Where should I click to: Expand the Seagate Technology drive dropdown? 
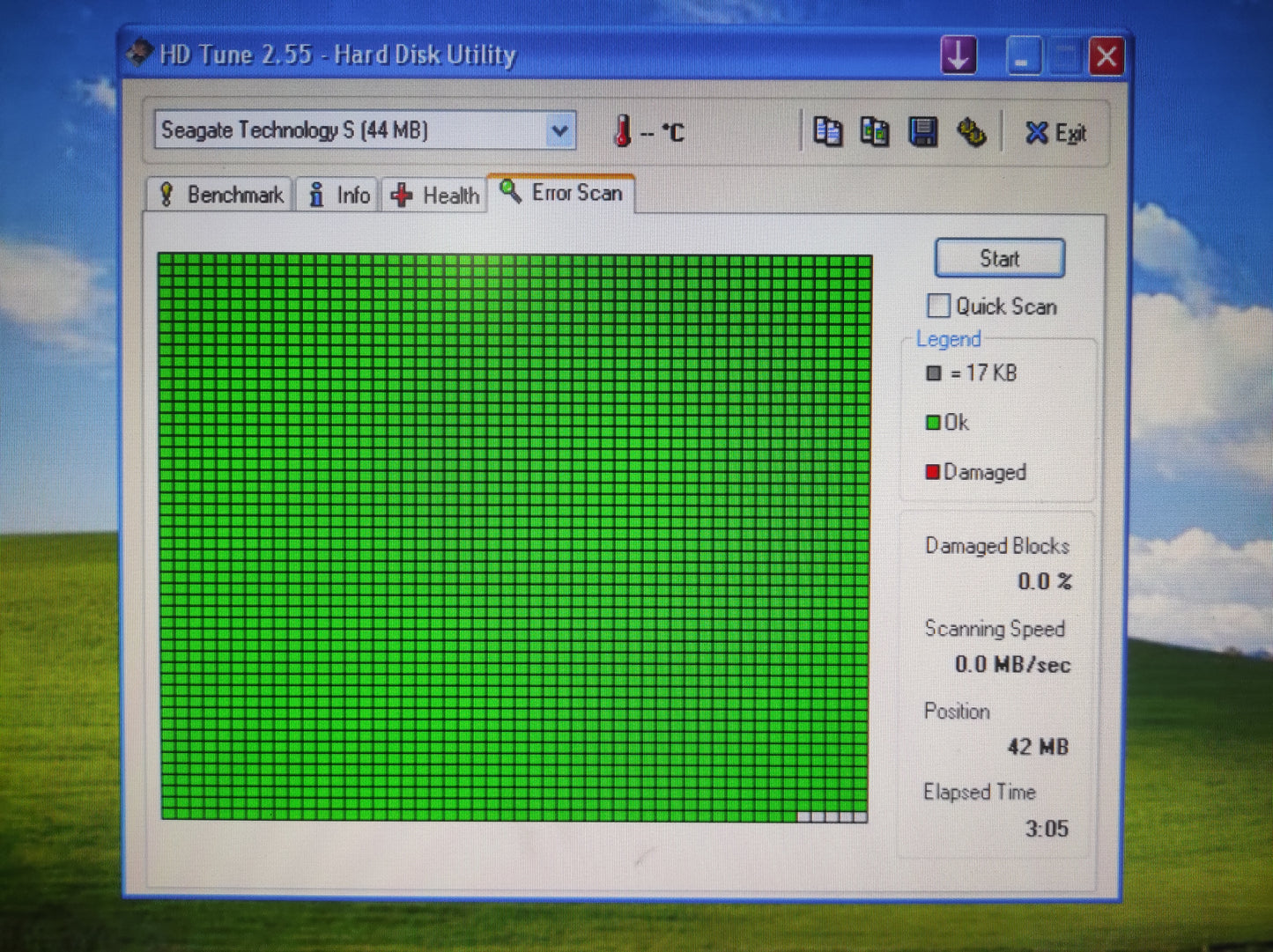(x=559, y=131)
